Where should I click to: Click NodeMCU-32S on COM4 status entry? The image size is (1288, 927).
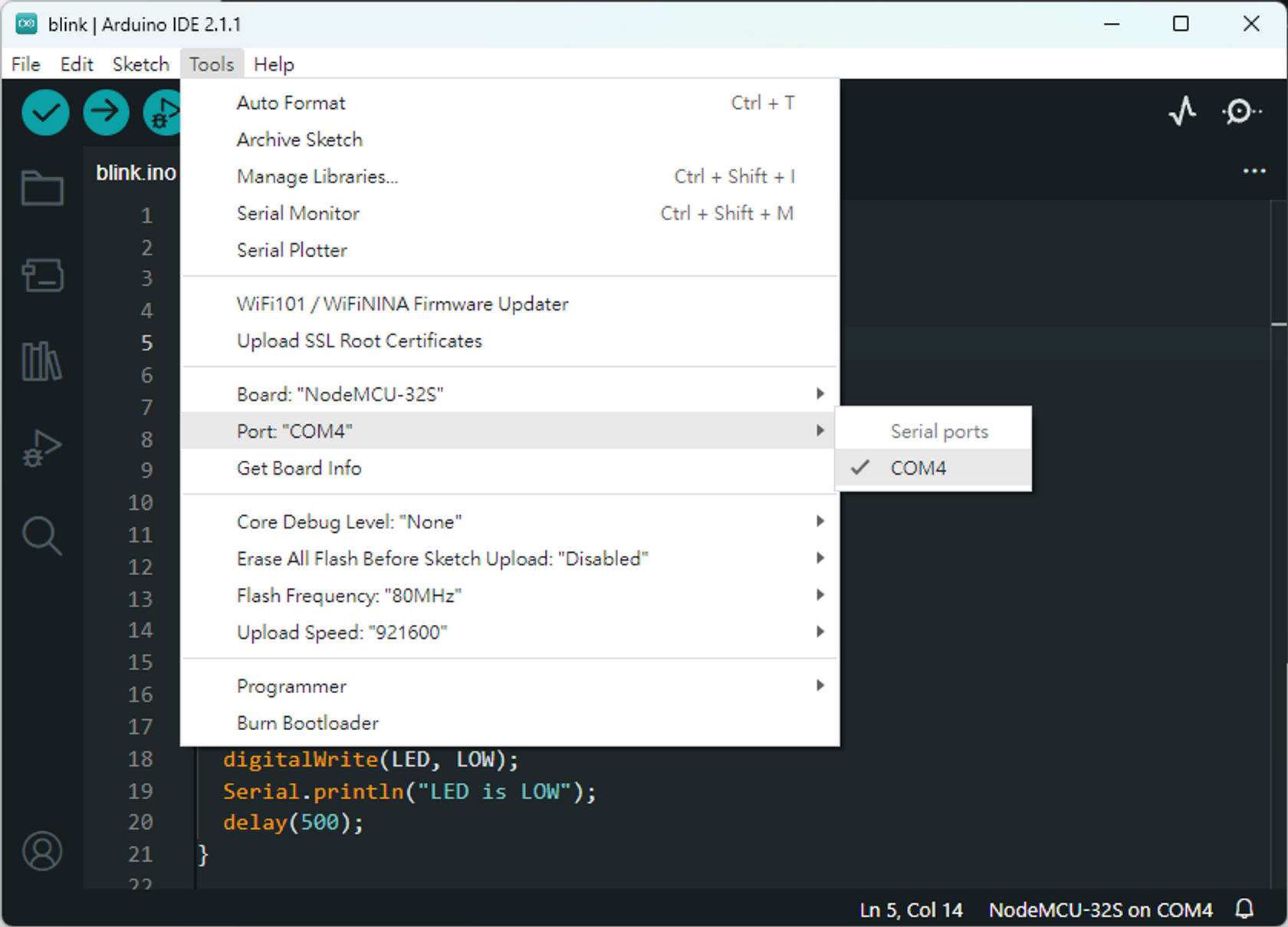(1101, 910)
